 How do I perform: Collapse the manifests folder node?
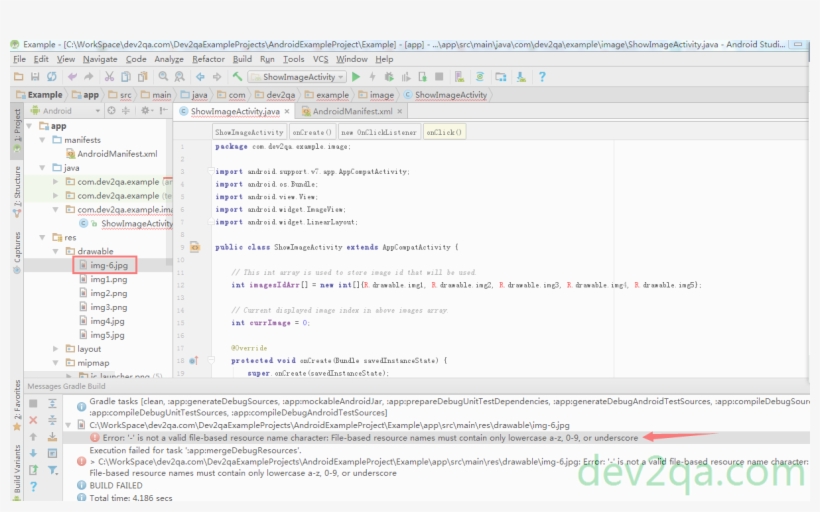click(x=42, y=140)
